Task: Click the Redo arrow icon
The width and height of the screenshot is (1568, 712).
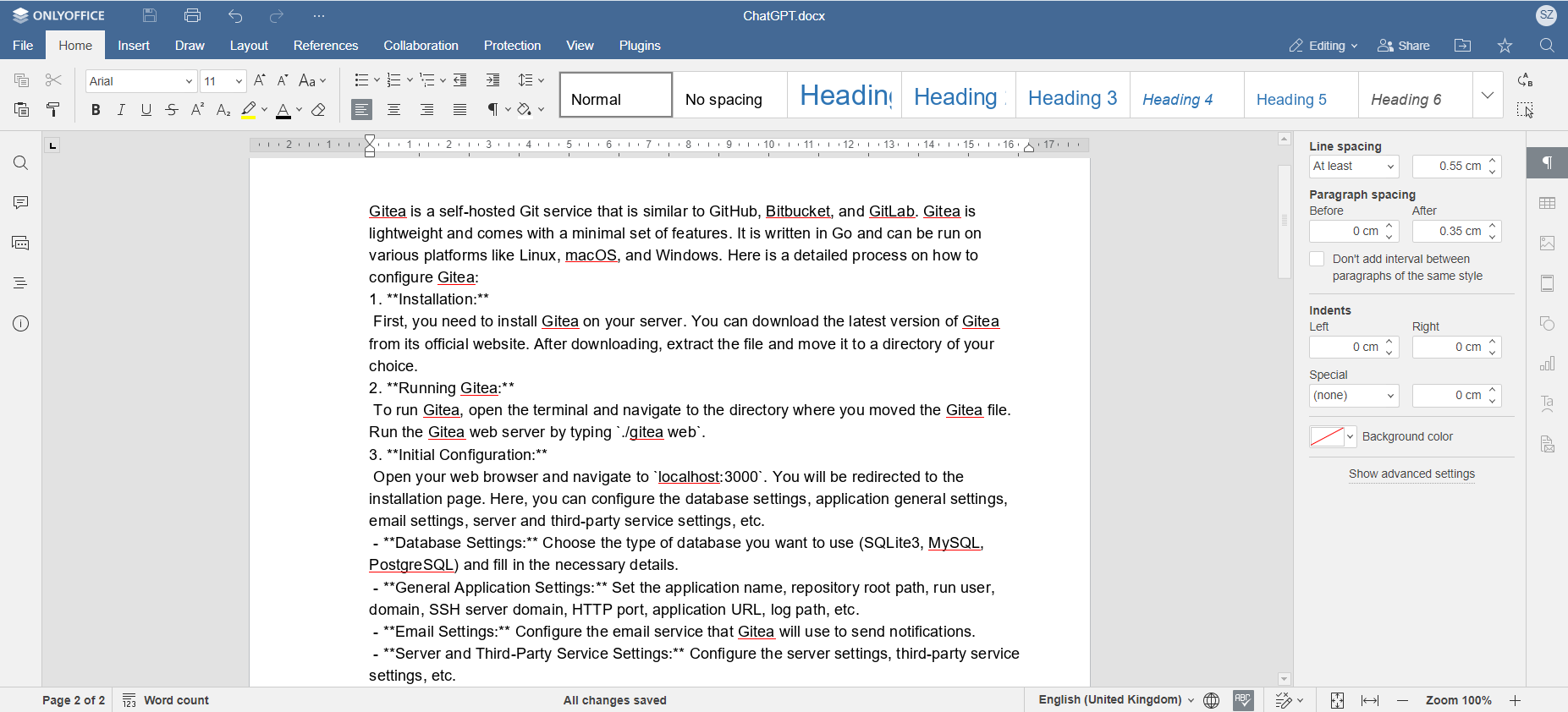Action: point(277,15)
